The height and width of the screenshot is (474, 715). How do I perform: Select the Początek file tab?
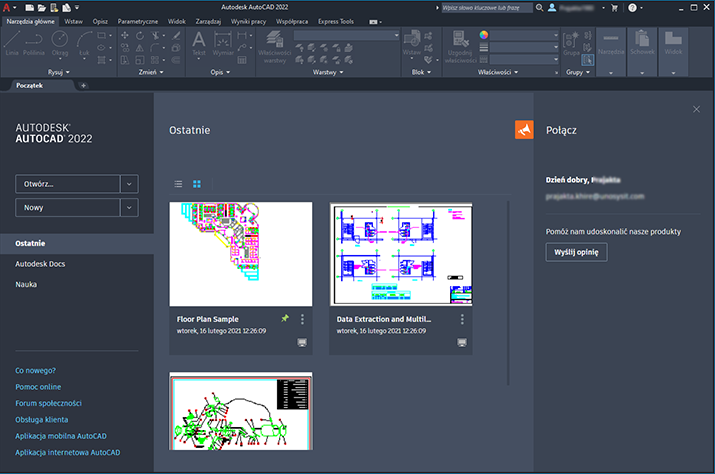click(30, 85)
